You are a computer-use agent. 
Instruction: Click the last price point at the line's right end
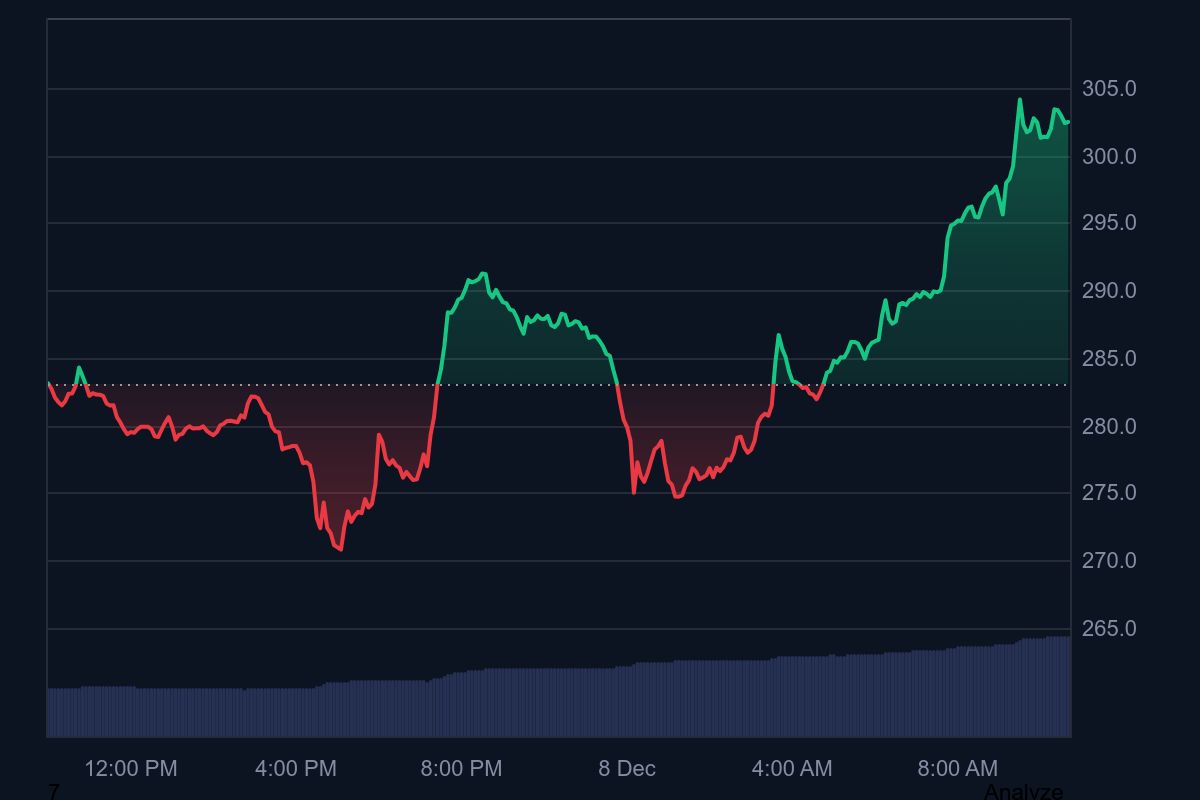coord(1068,122)
